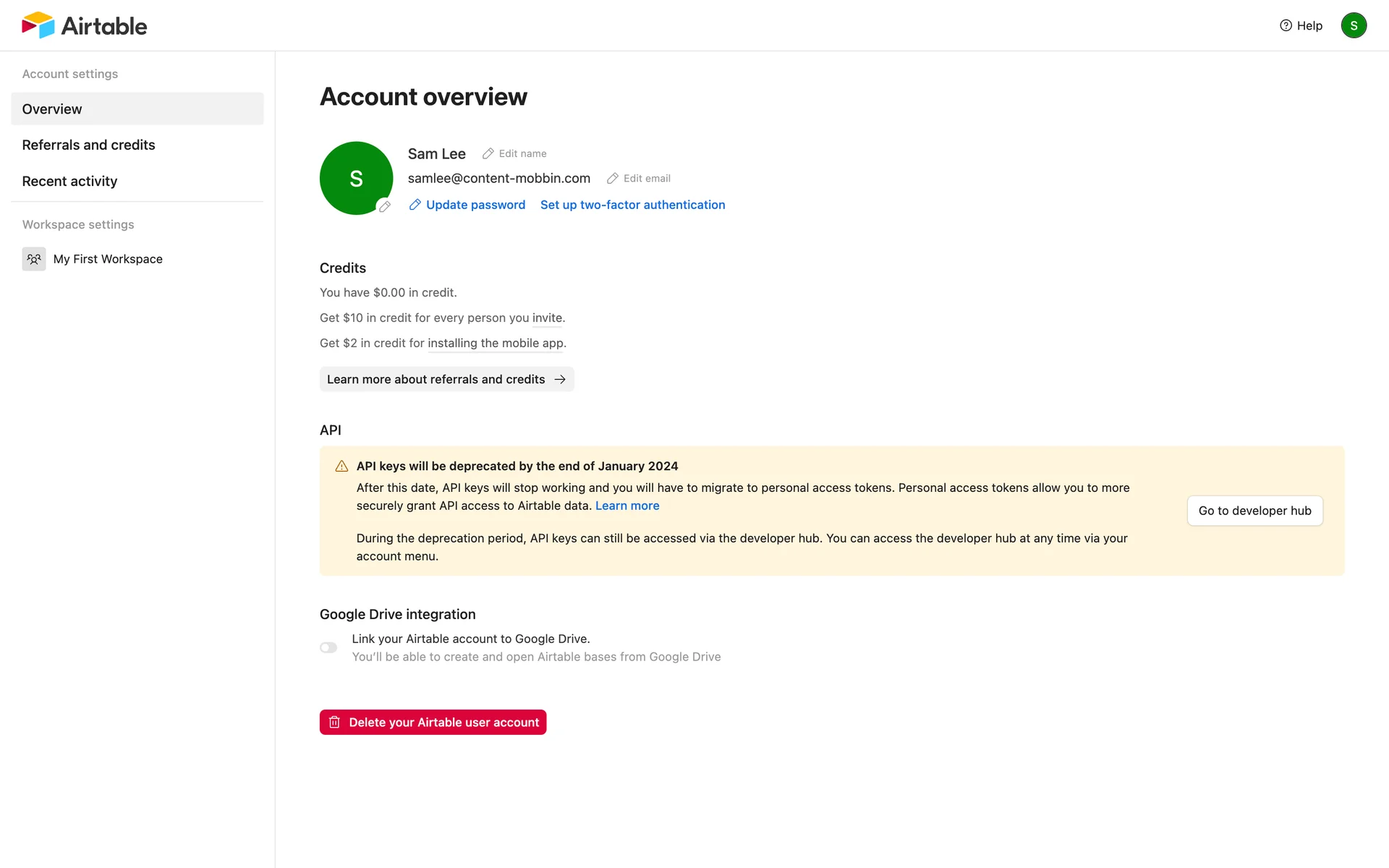1389x868 pixels.
Task: Click the invite link in Credits
Action: click(x=547, y=318)
